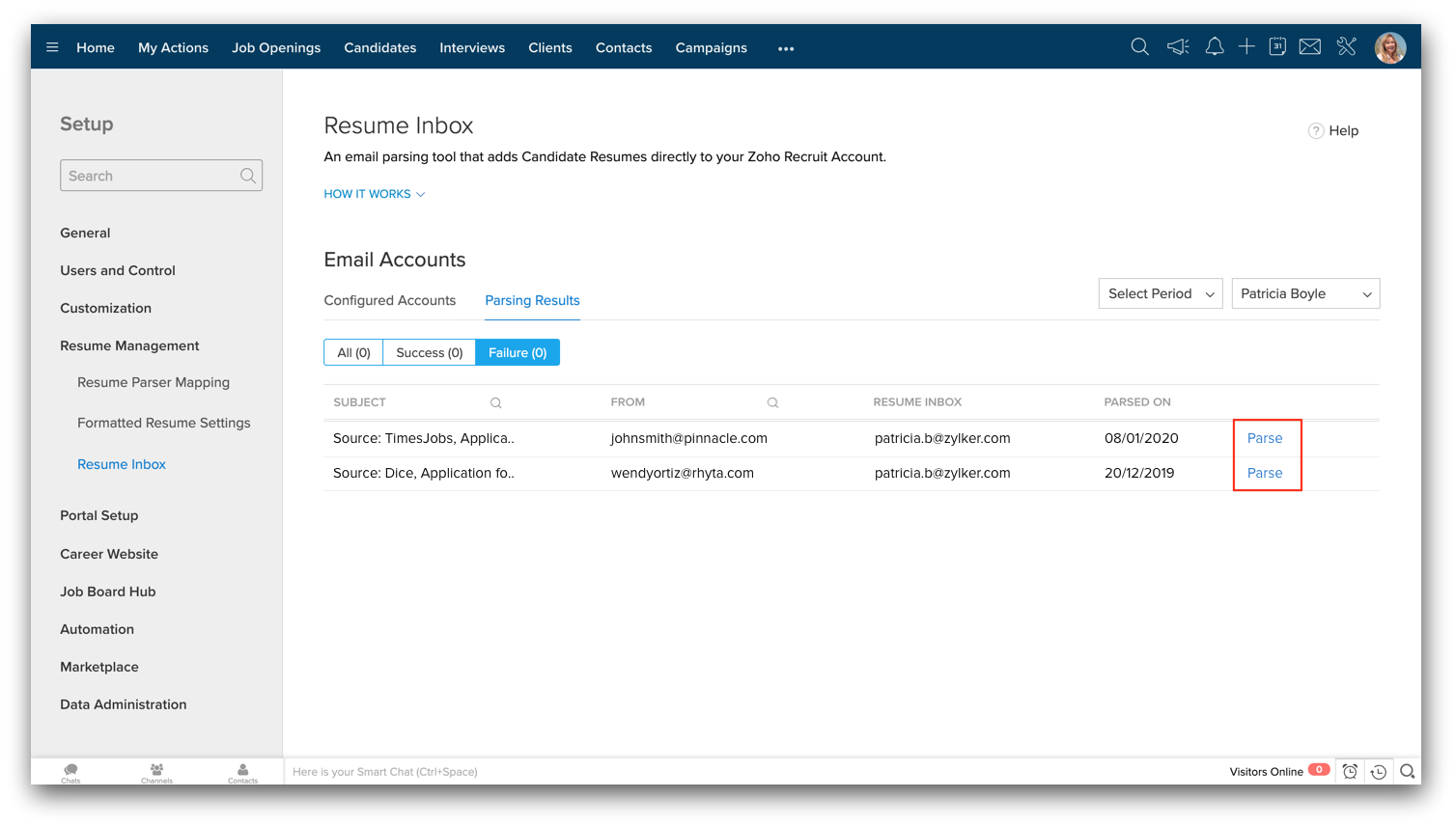Click the recent history clock icon
The width and height of the screenshot is (1456, 826).
tap(1379, 771)
